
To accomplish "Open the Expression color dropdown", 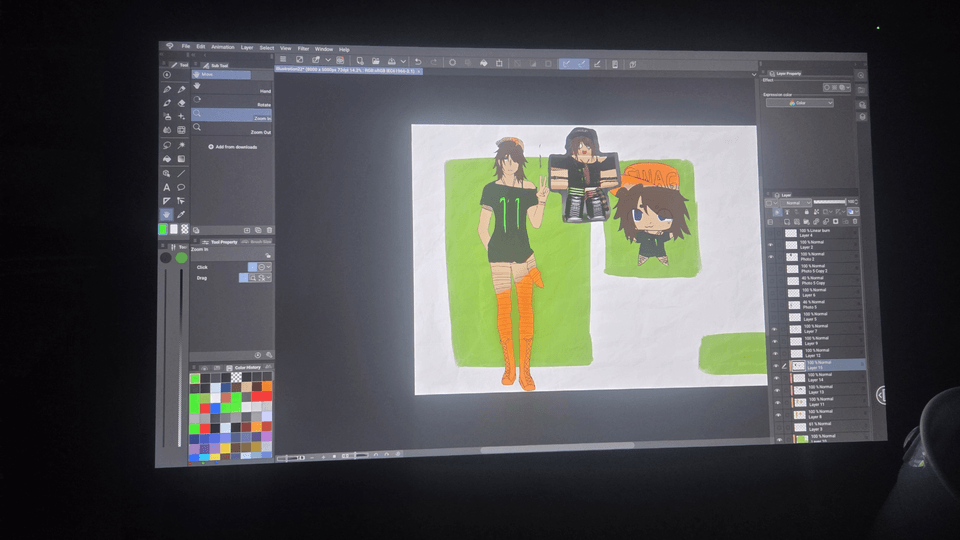I will click(799, 103).
